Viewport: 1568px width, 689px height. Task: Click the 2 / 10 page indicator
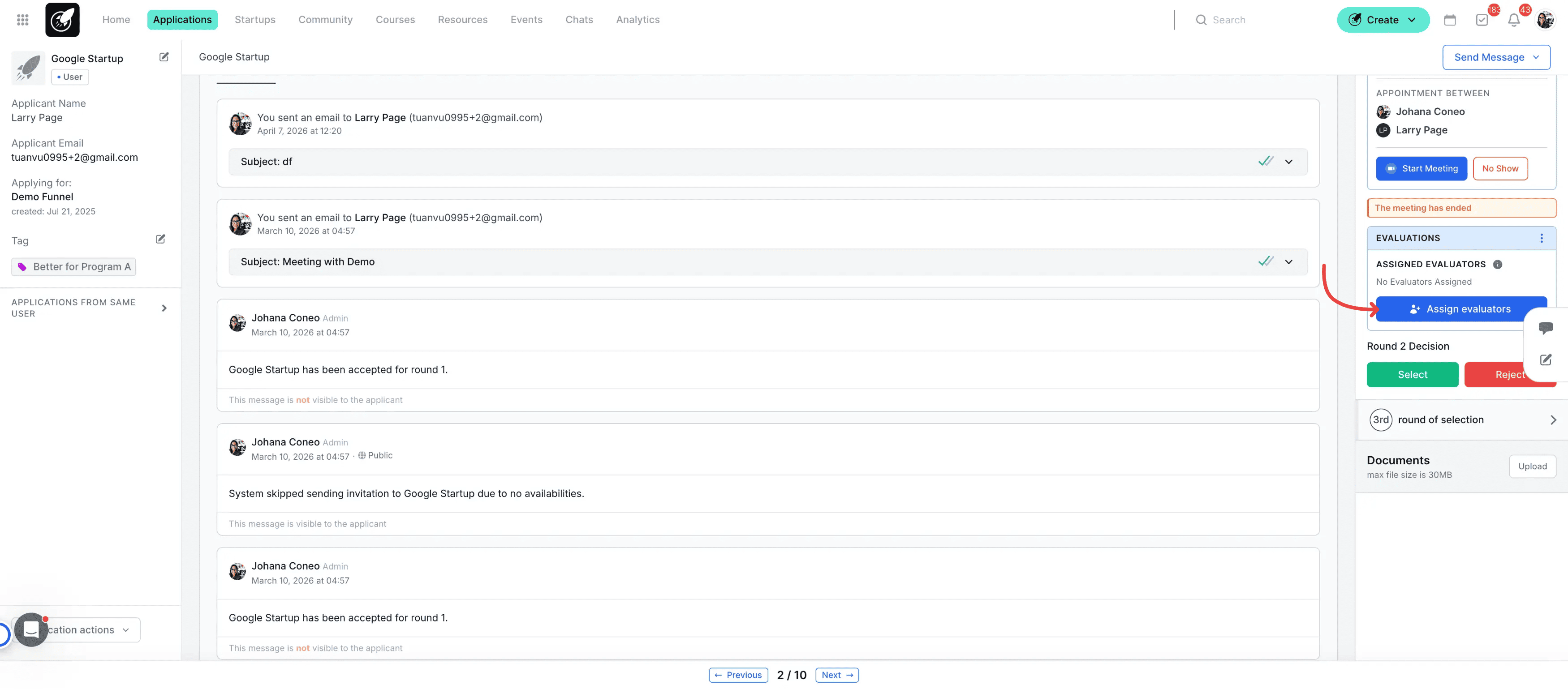tap(791, 675)
